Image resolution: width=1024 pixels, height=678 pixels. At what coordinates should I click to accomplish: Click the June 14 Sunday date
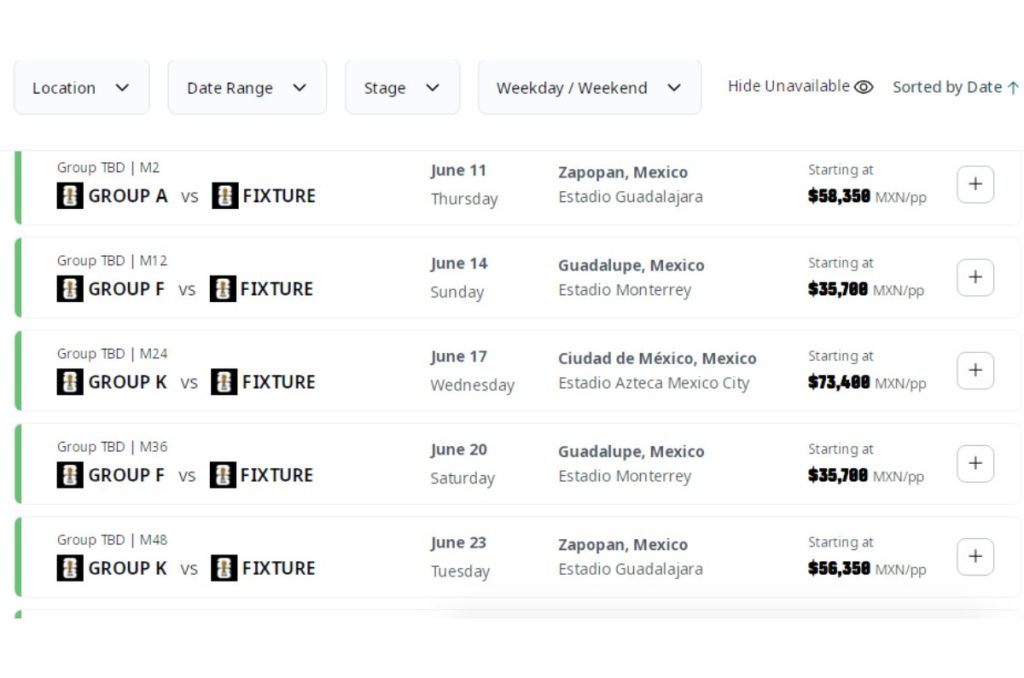coord(459,278)
